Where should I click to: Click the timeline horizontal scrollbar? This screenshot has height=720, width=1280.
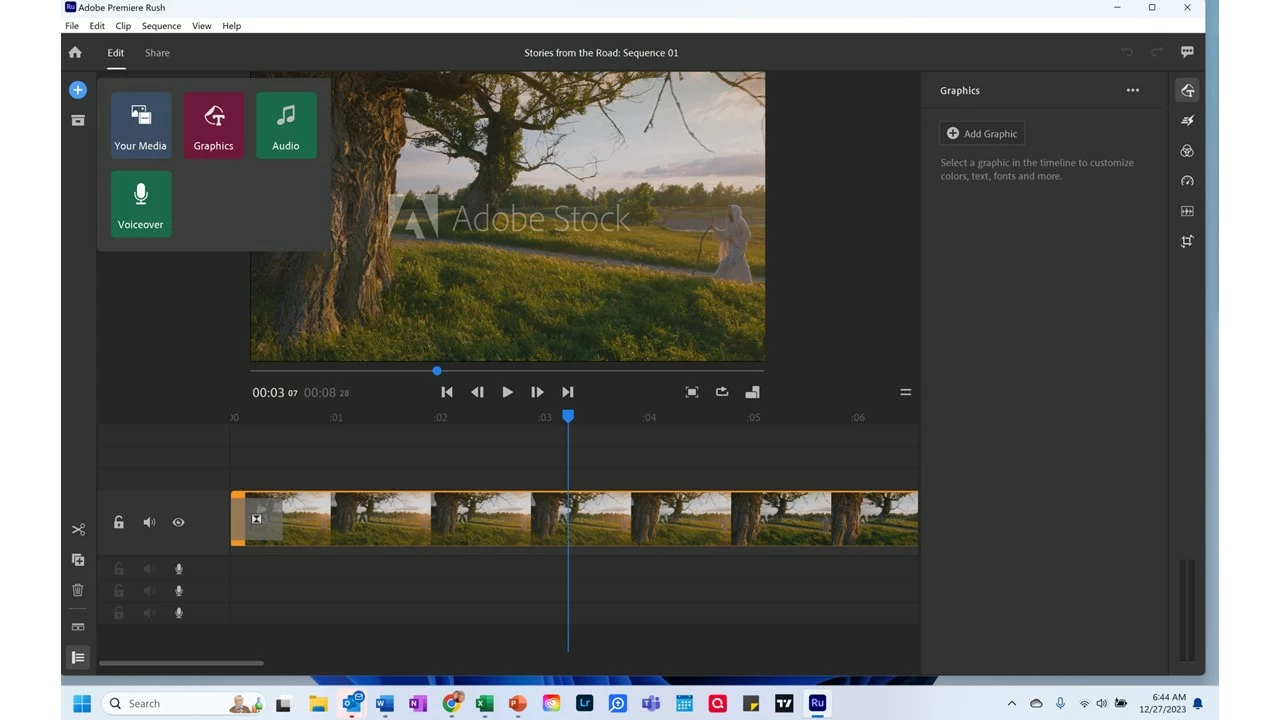181,663
